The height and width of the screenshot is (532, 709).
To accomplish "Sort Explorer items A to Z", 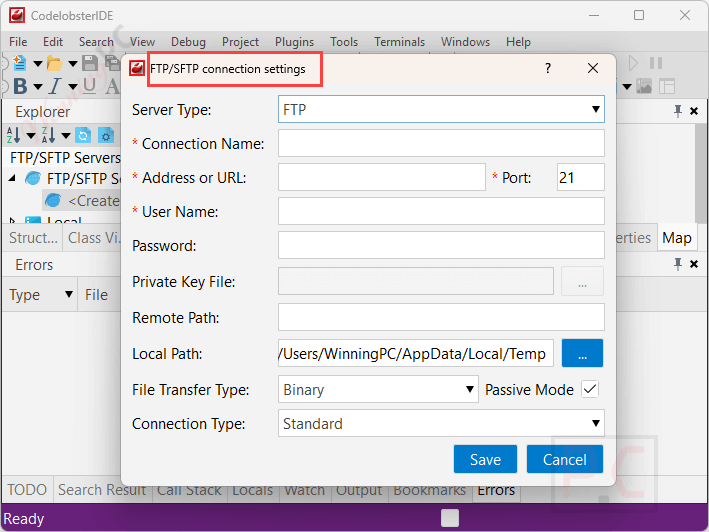I will tap(13, 135).
